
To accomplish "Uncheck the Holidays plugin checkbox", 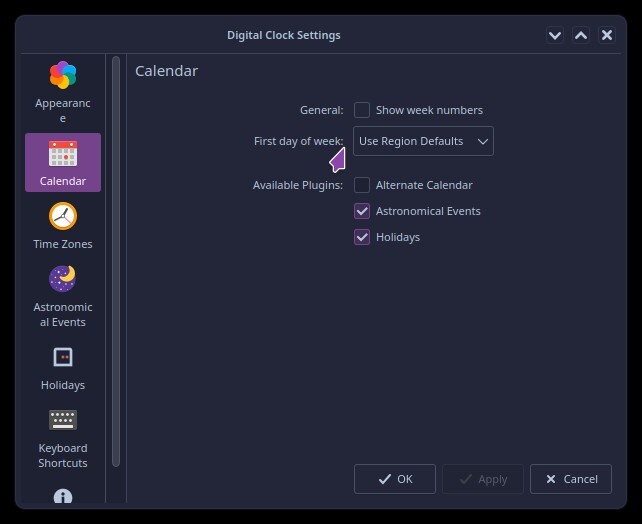I will click(362, 237).
